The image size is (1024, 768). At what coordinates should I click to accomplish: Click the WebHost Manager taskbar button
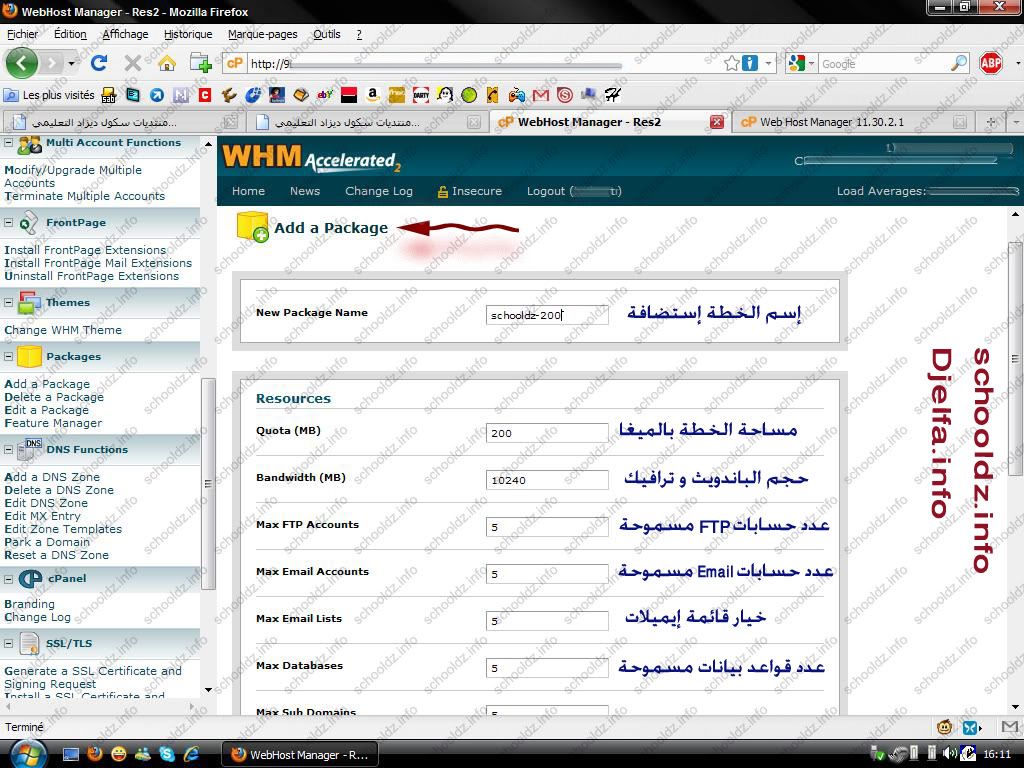click(x=301, y=754)
